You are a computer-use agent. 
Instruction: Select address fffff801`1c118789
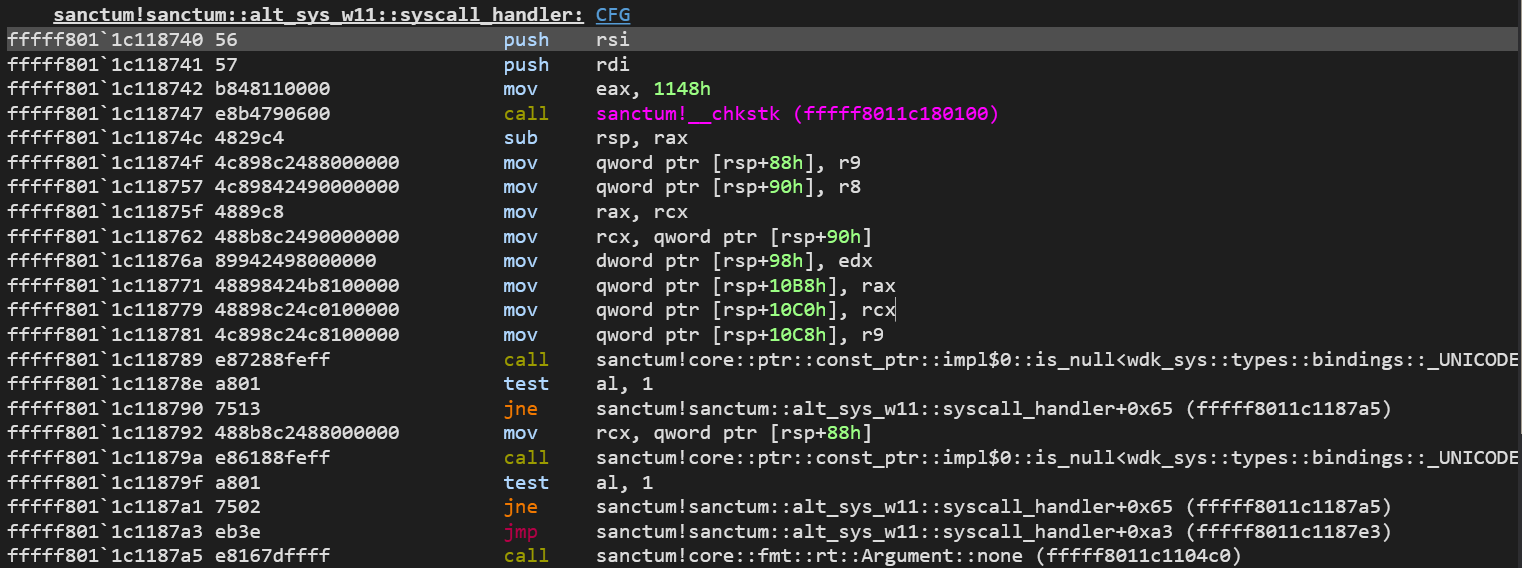106,359
